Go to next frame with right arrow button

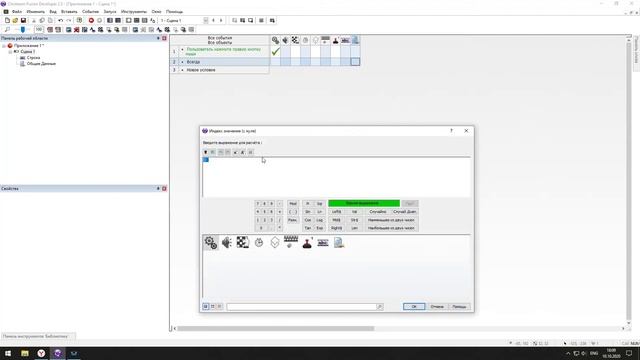click(221, 20)
